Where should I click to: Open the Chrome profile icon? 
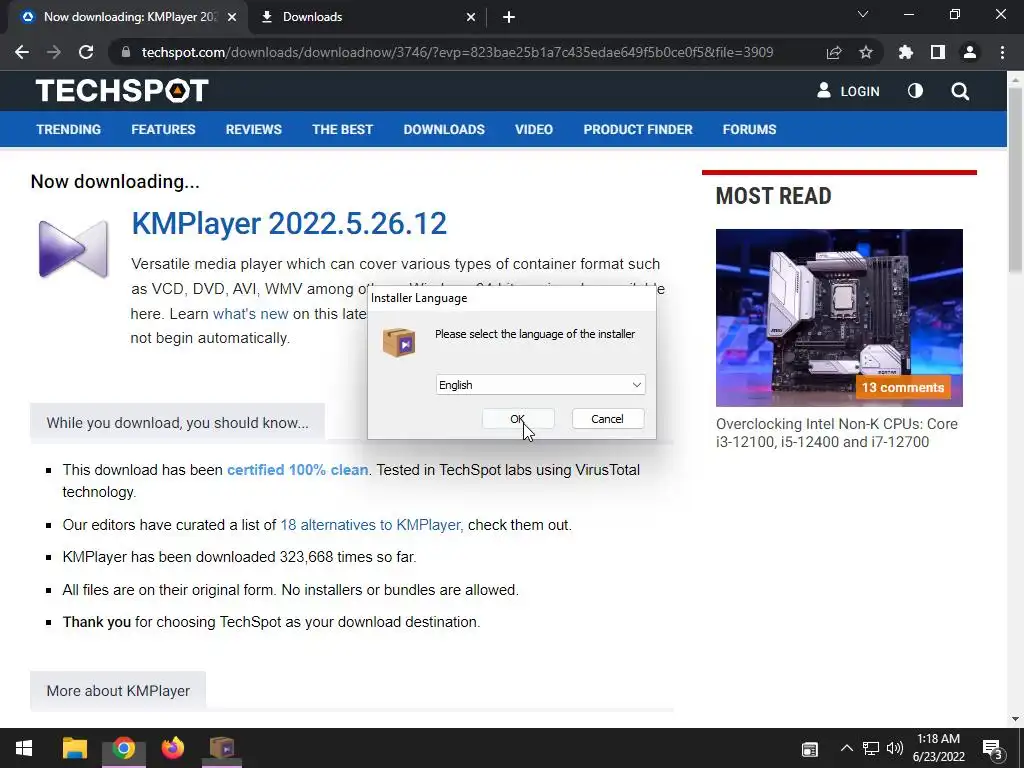click(x=970, y=52)
